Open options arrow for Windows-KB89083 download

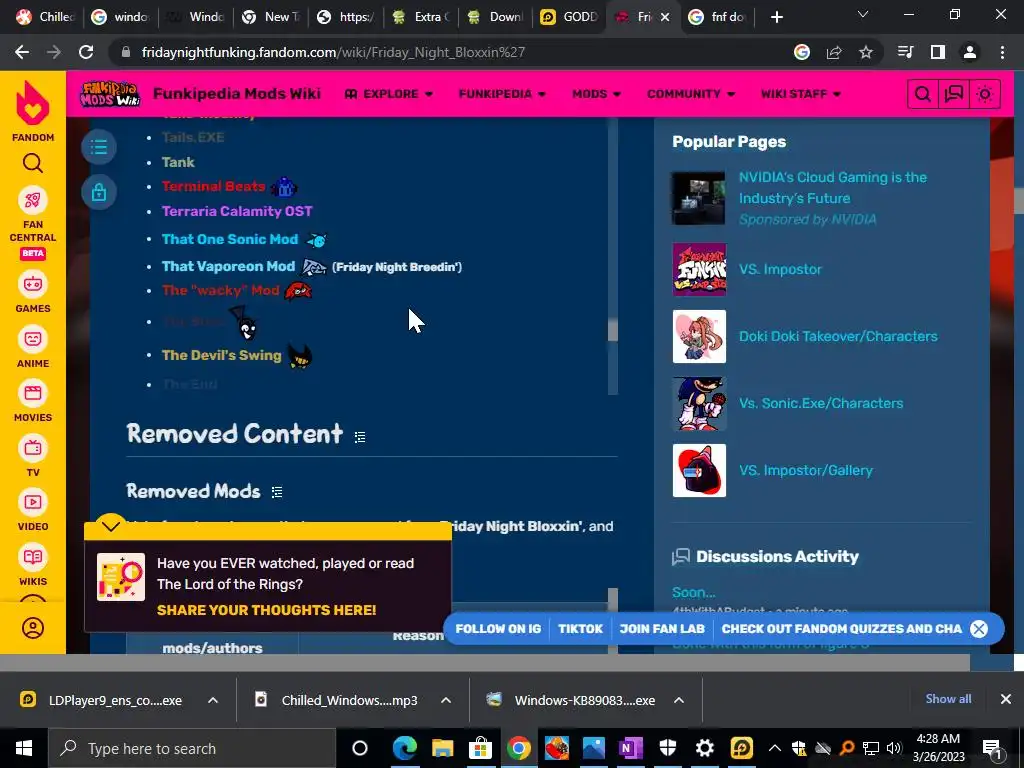(679, 700)
